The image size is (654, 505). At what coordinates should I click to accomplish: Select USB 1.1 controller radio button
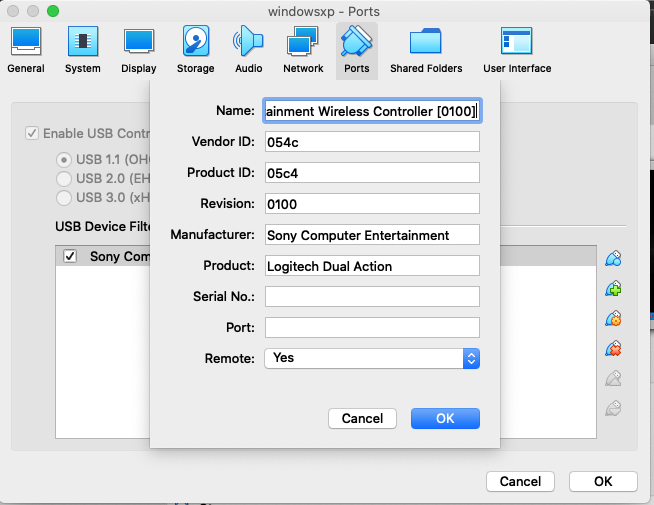coord(64,160)
